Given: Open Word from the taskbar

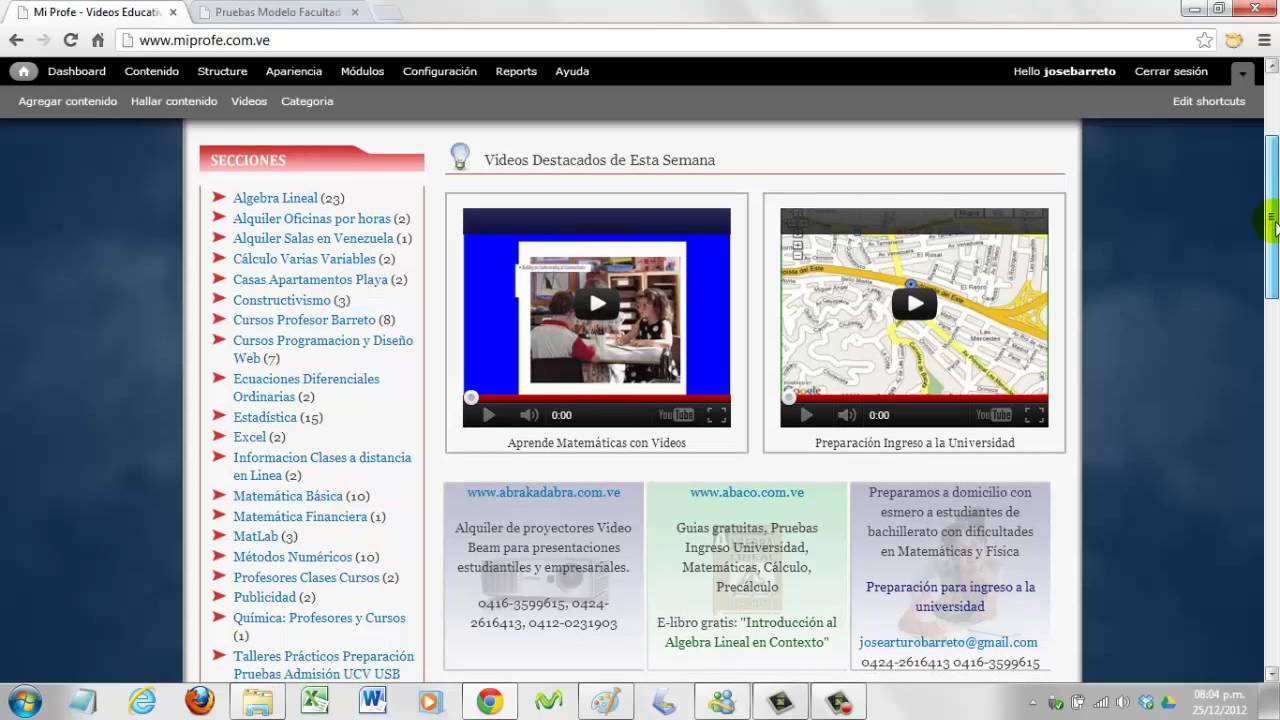Looking at the screenshot, I should [x=373, y=701].
